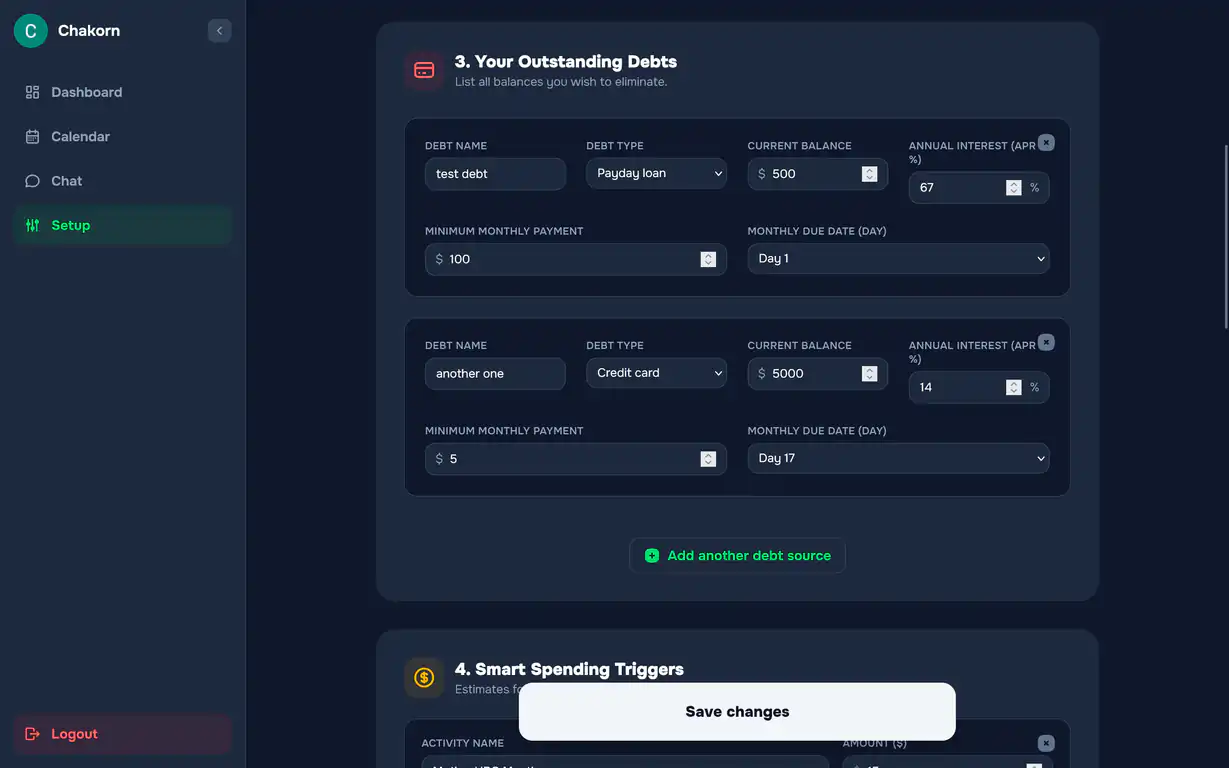Remove the 'test debt' entry

click(x=1046, y=143)
